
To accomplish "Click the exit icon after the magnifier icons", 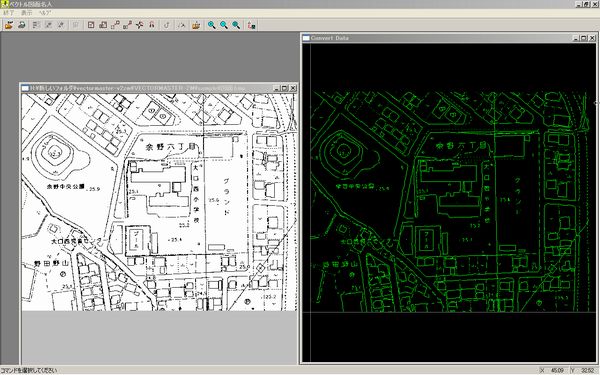I will (251, 25).
